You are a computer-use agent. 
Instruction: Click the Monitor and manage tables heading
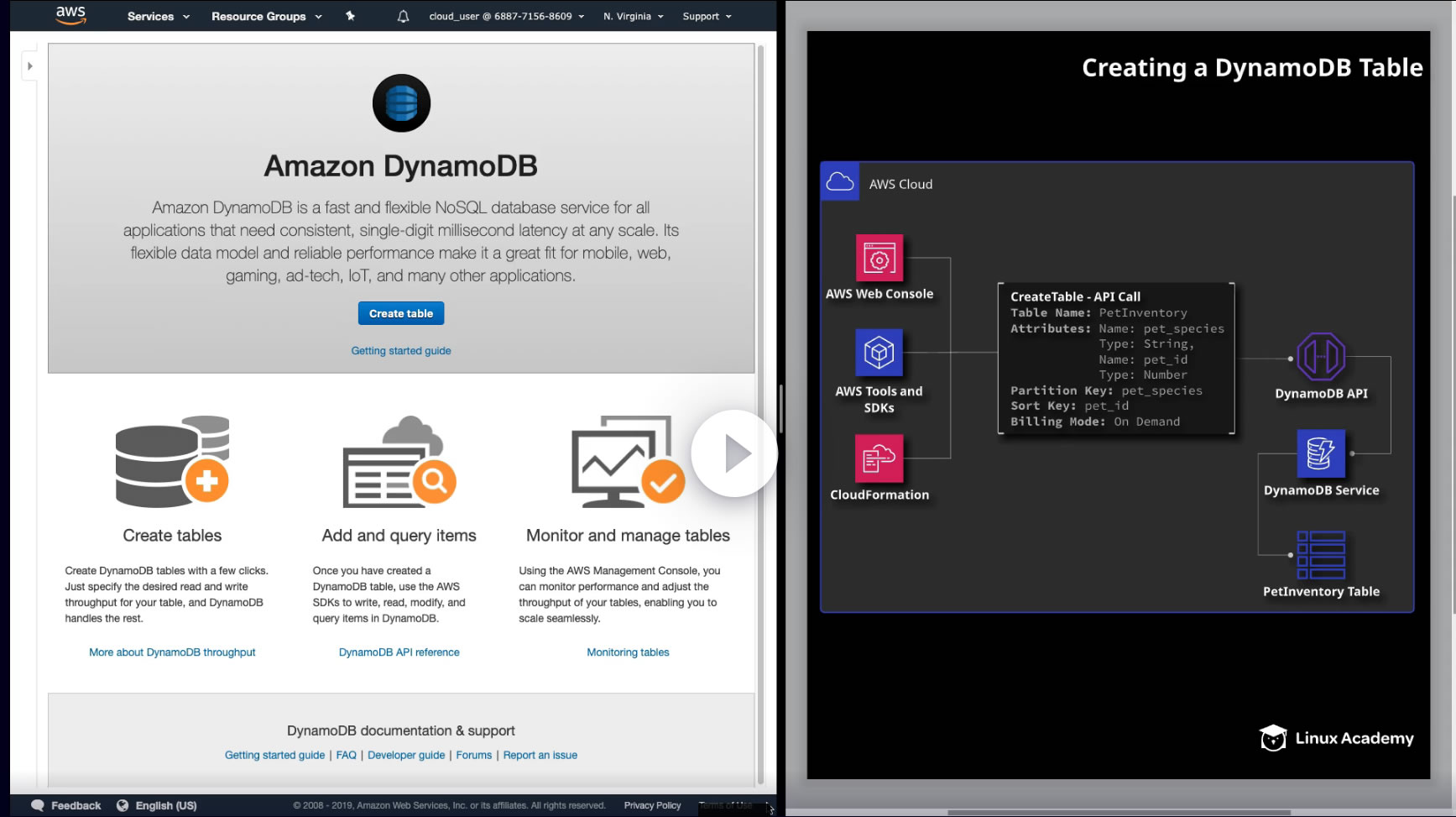pyautogui.click(x=628, y=536)
